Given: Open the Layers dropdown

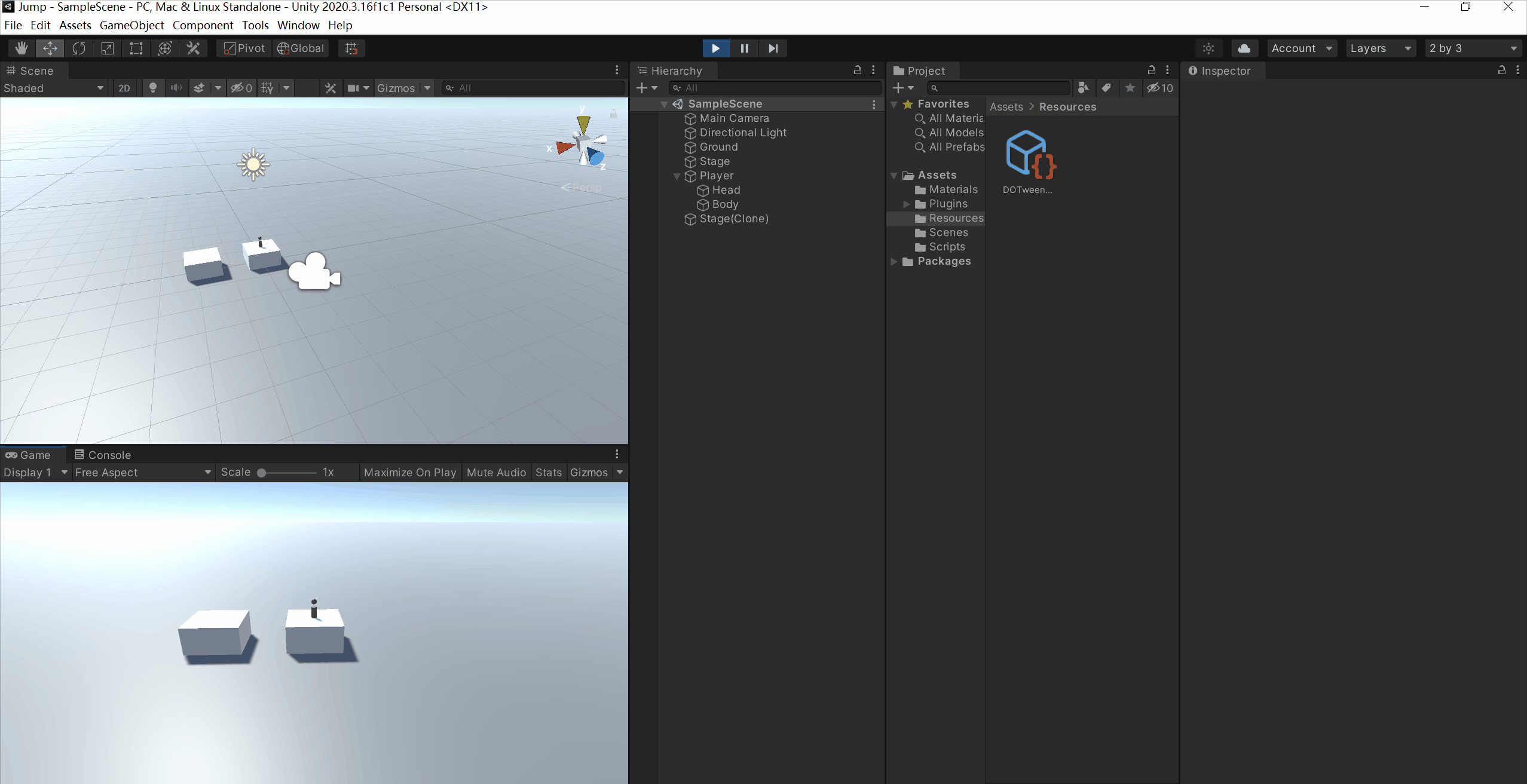Looking at the screenshot, I should (1379, 48).
